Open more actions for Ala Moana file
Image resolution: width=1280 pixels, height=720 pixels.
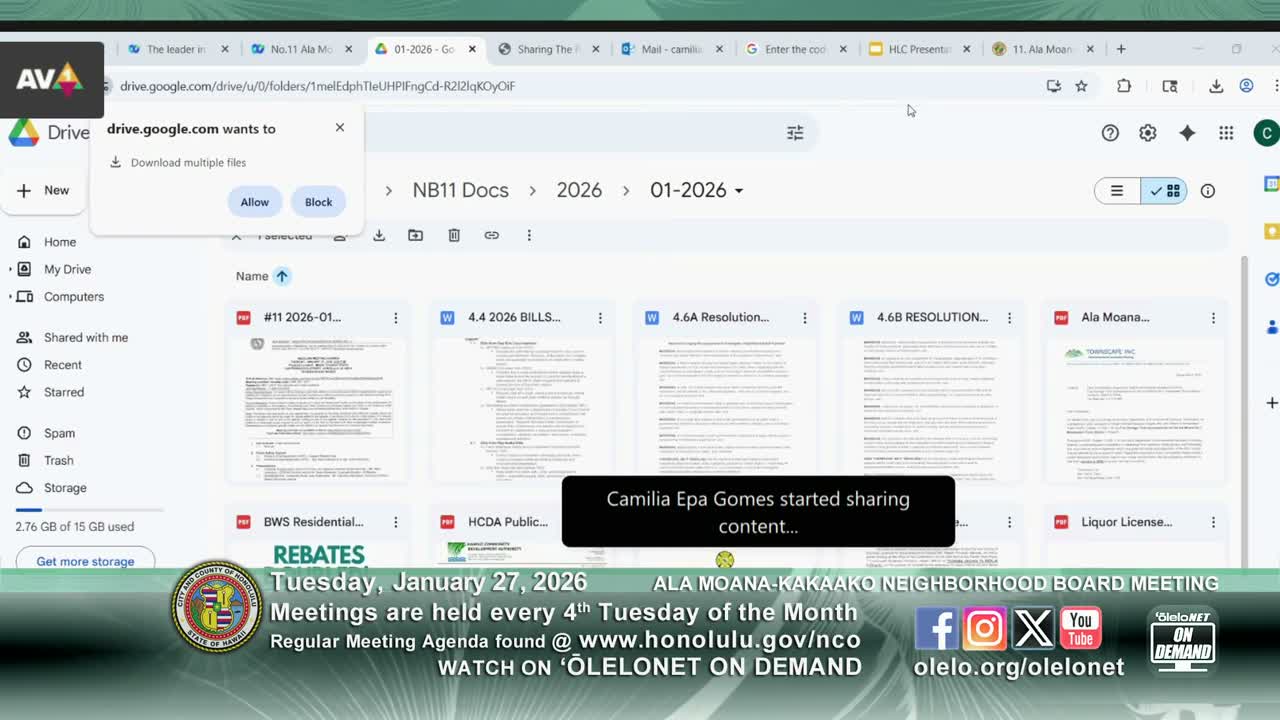1213,318
